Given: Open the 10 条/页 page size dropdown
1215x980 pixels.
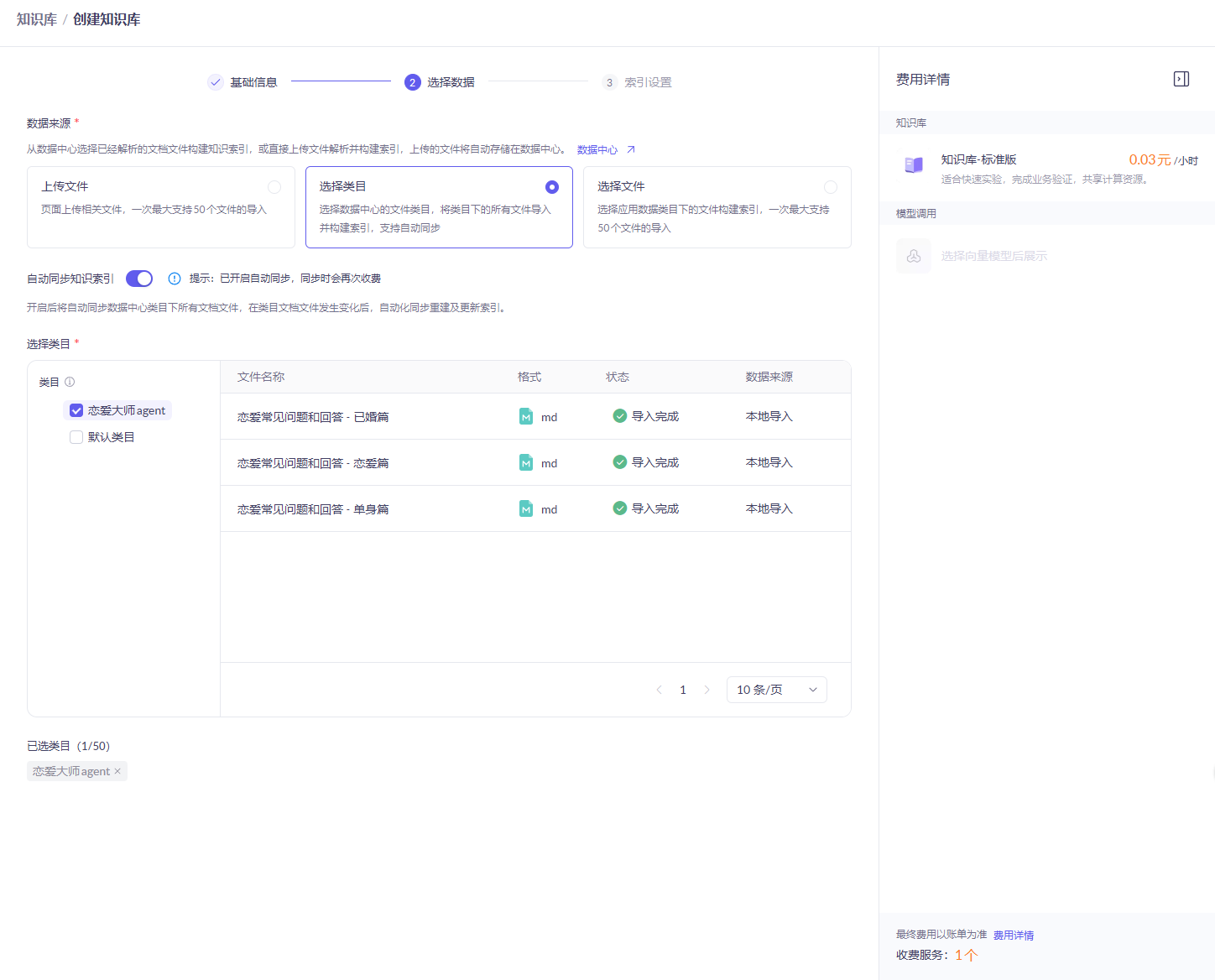Looking at the screenshot, I should (x=776, y=690).
